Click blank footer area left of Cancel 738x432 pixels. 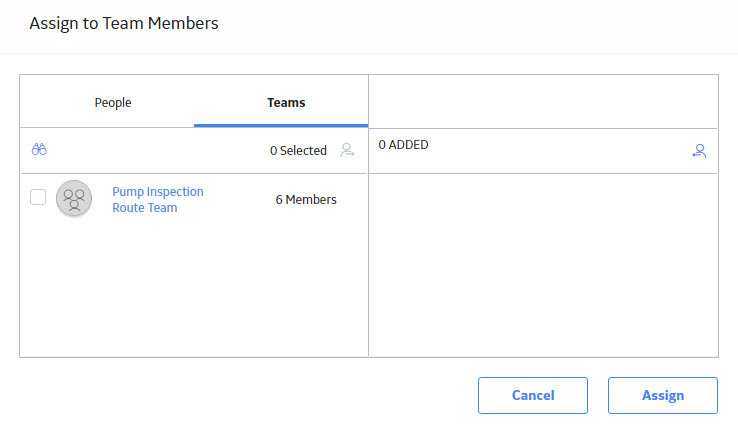245,395
